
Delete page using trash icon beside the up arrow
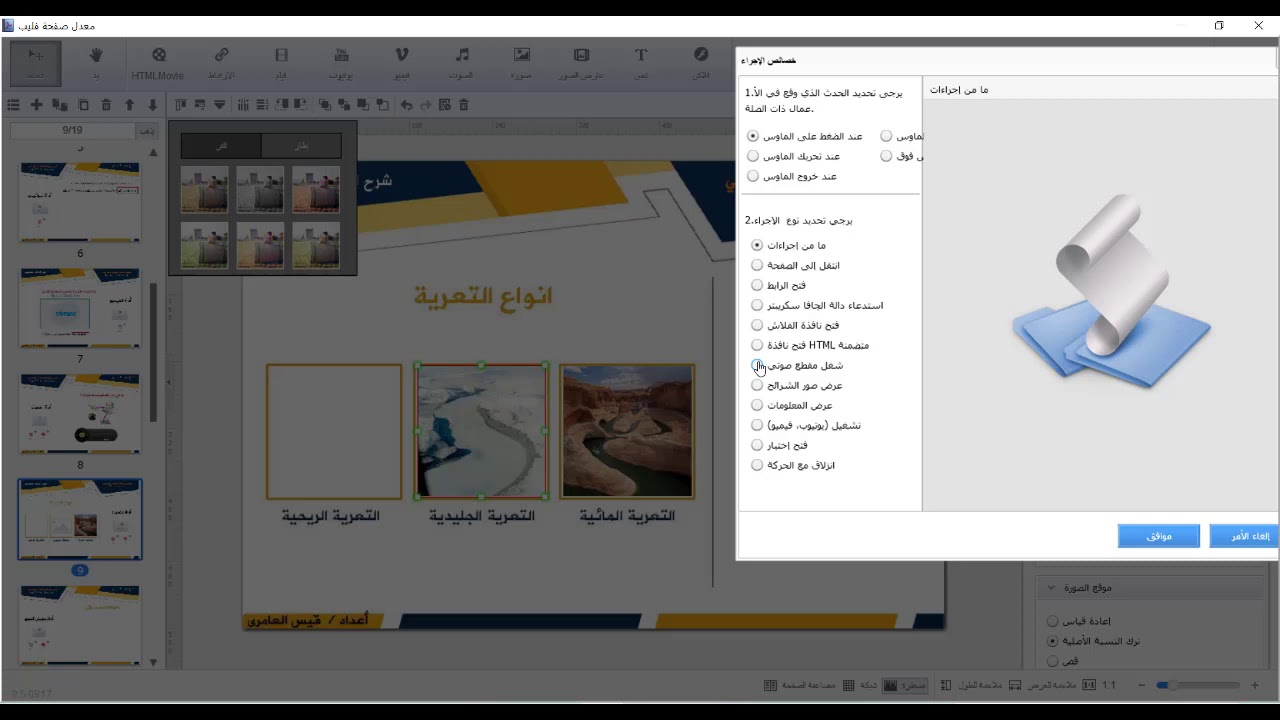(106, 105)
